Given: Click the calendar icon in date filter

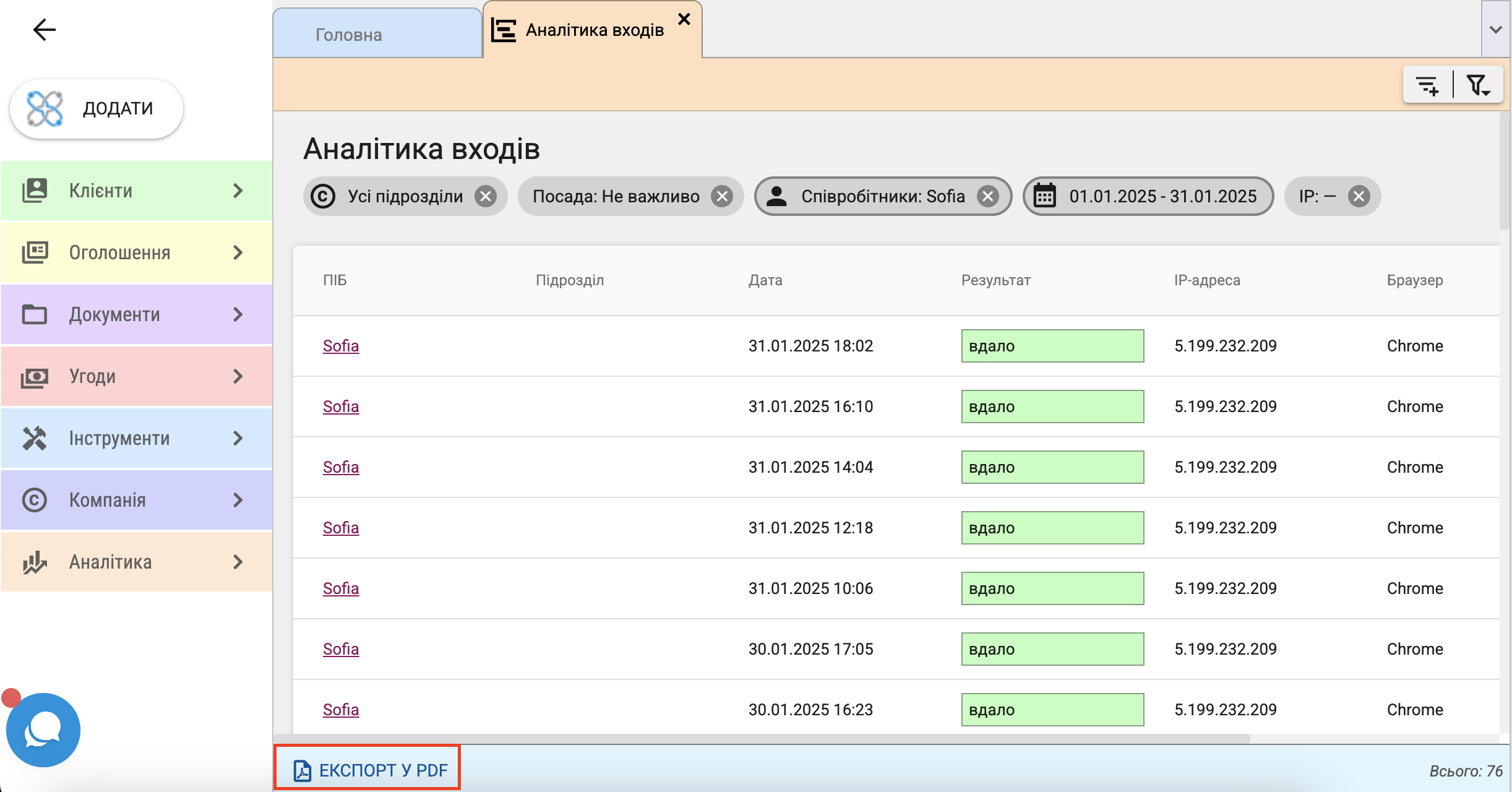Looking at the screenshot, I should tap(1045, 197).
